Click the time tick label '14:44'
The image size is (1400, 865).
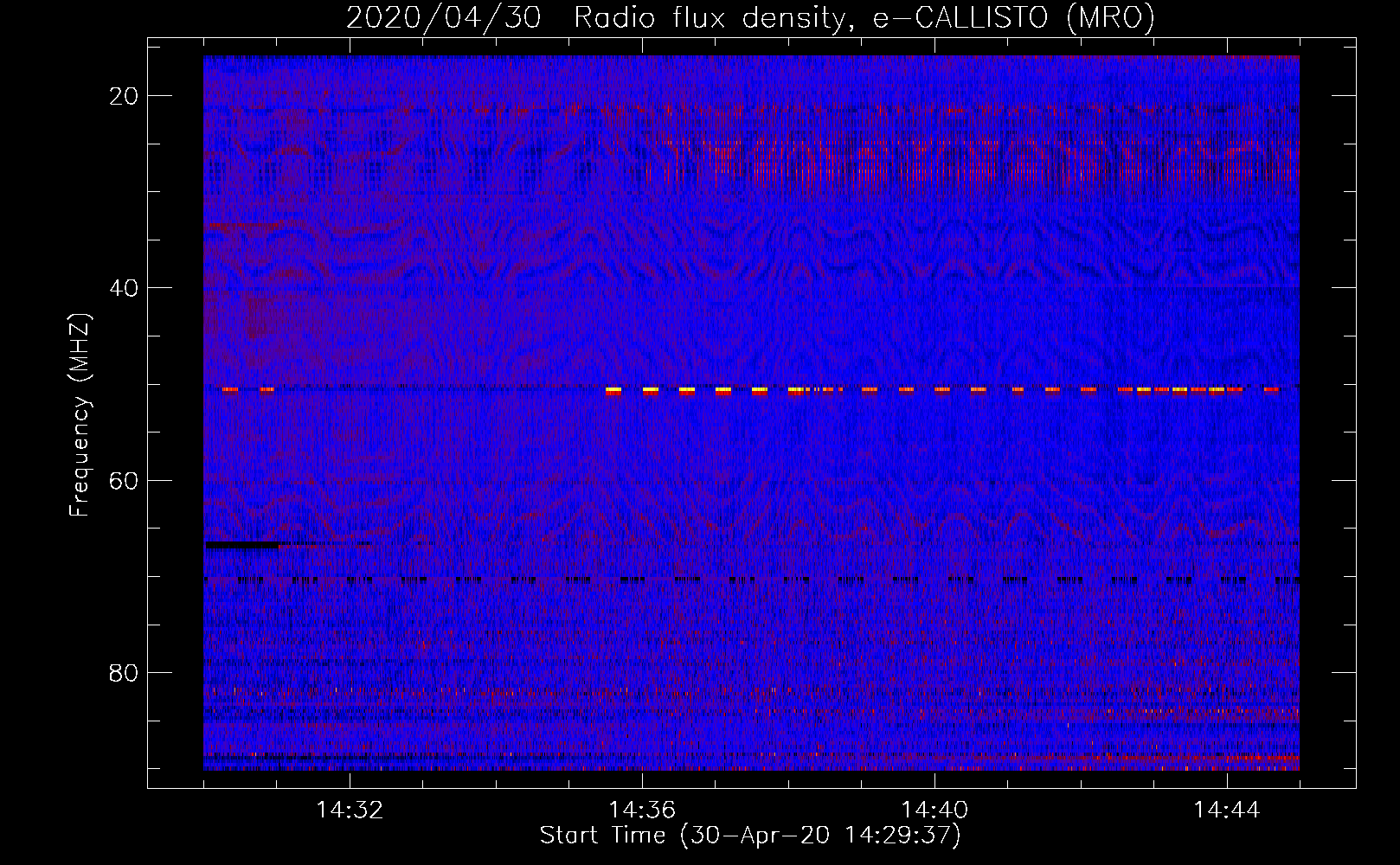1227,811
